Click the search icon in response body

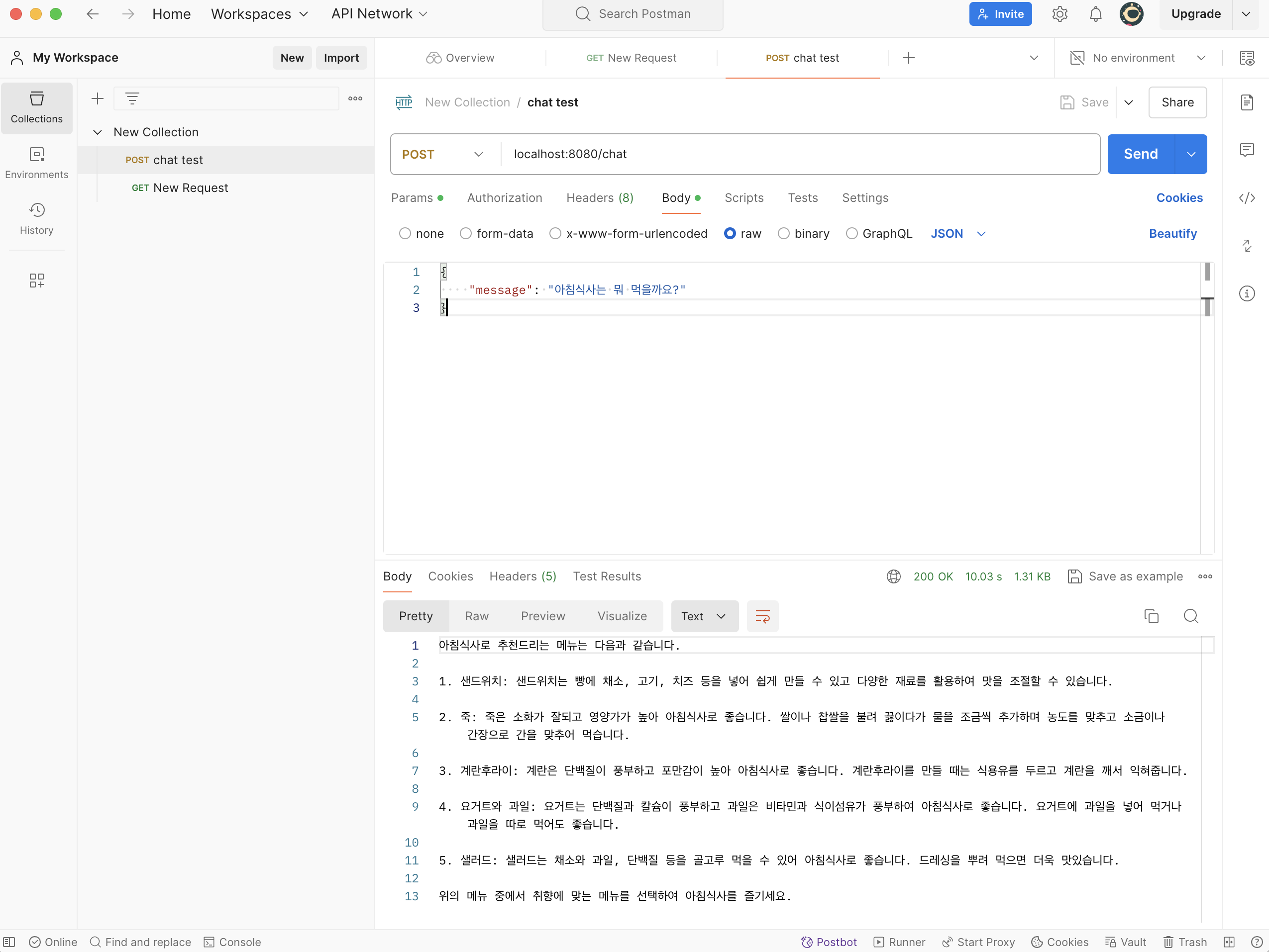click(x=1191, y=616)
